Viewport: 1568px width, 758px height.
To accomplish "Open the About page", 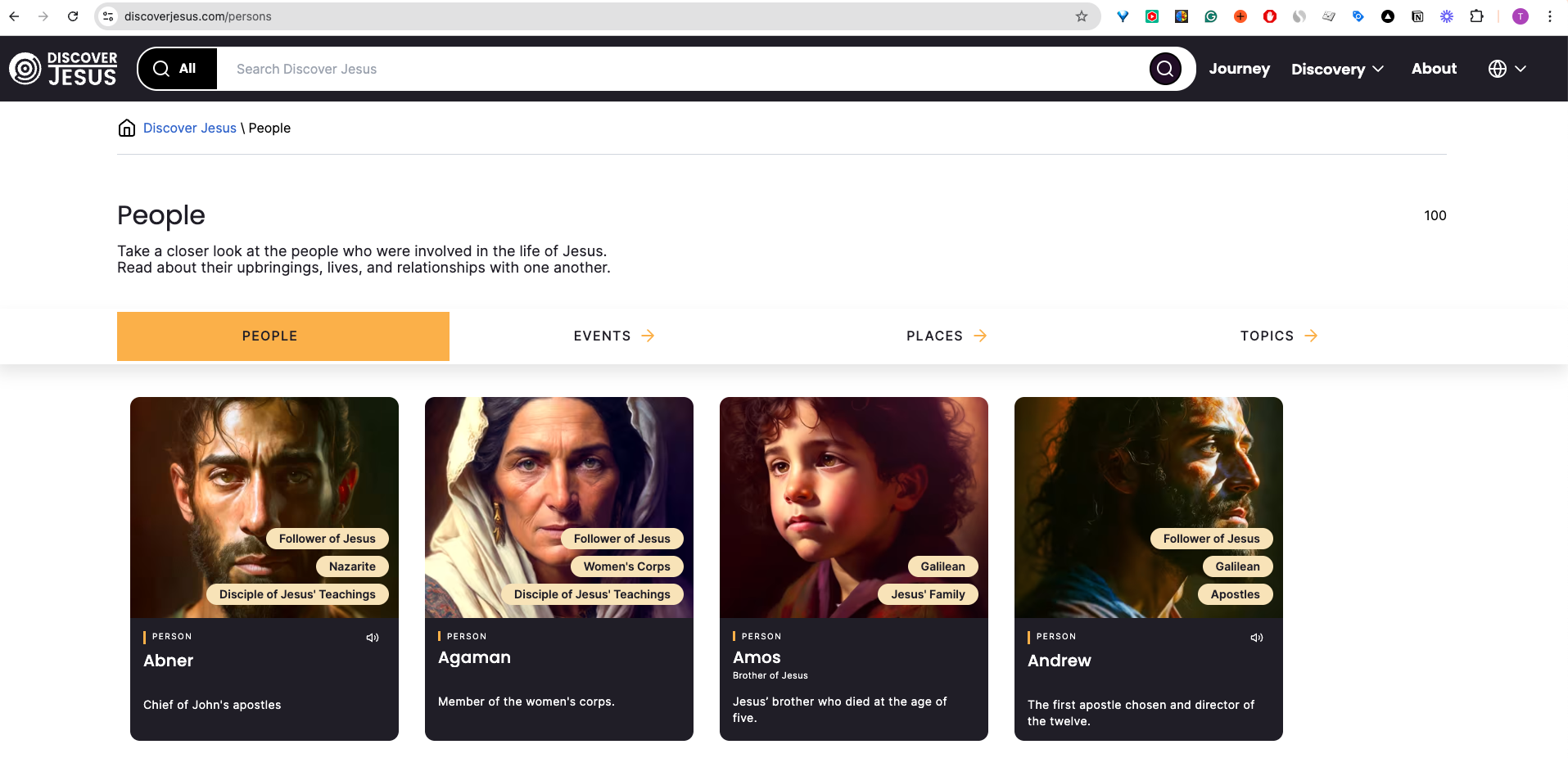I will (1434, 69).
